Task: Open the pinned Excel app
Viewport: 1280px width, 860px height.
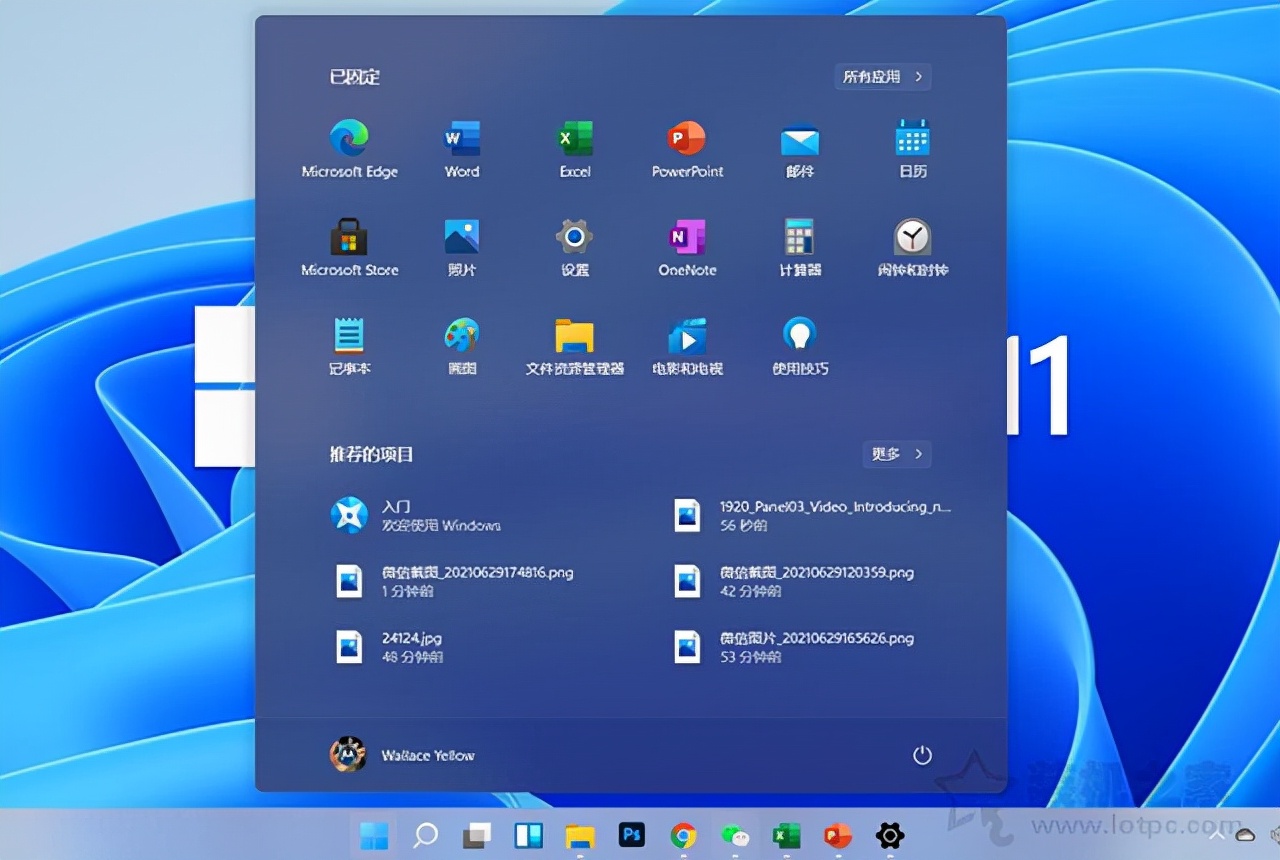Action: [573, 138]
